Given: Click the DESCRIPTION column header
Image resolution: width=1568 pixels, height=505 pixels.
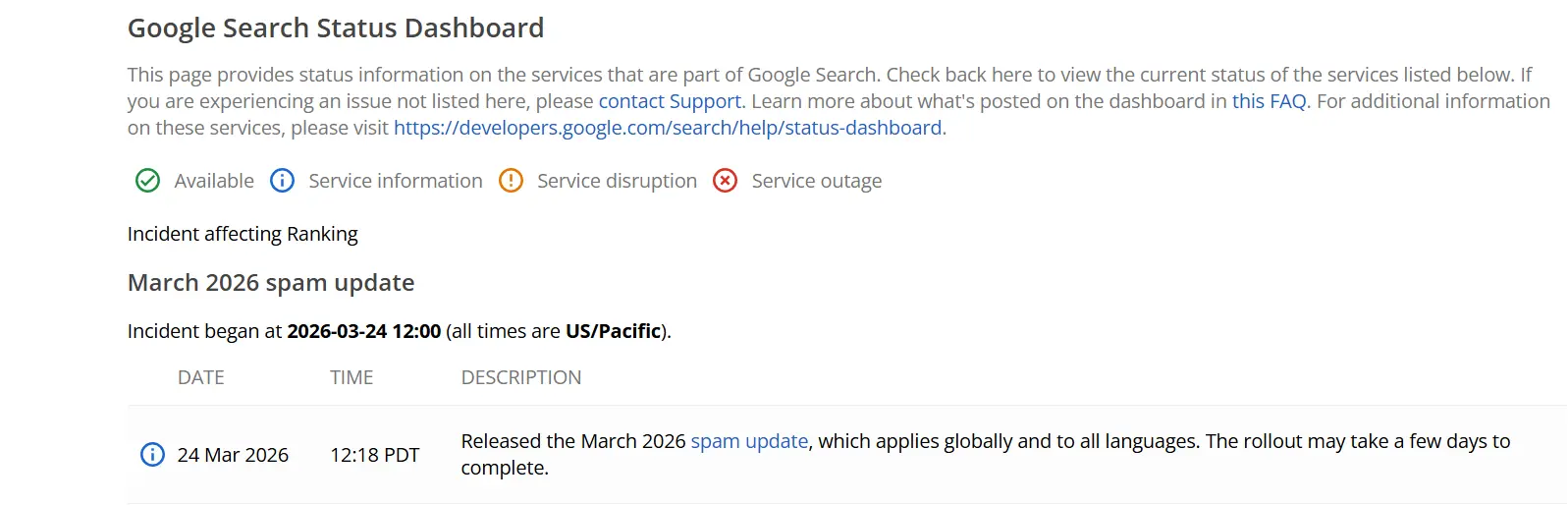Looking at the screenshot, I should coord(521,377).
